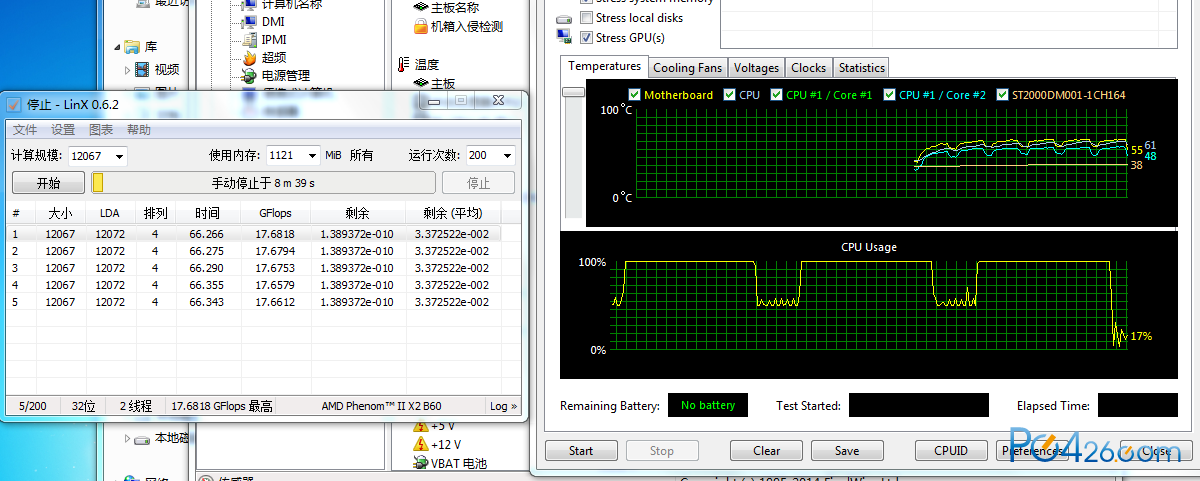Image resolution: width=1200 pixels, height=481 pixels.
Task: Open the 计算规模 dropdown showing 12067
Action: click(x=120, y=156)
